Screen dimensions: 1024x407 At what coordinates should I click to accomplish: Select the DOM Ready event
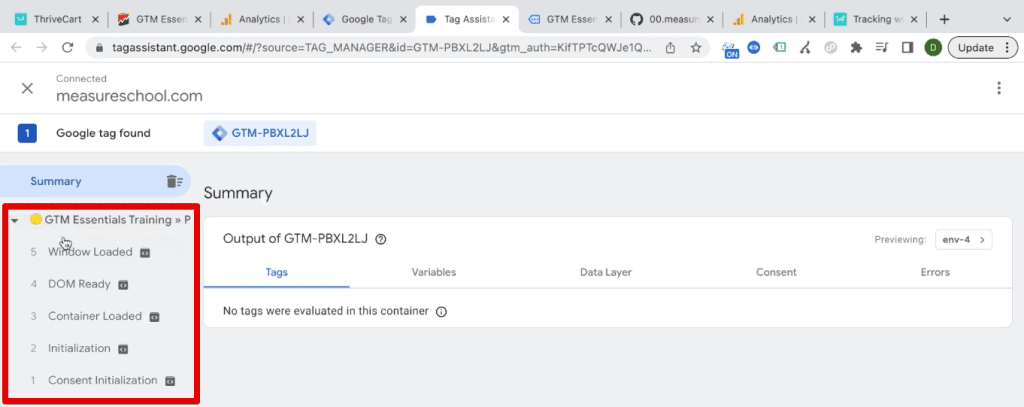pyautogui.click(x=79, y=284)
